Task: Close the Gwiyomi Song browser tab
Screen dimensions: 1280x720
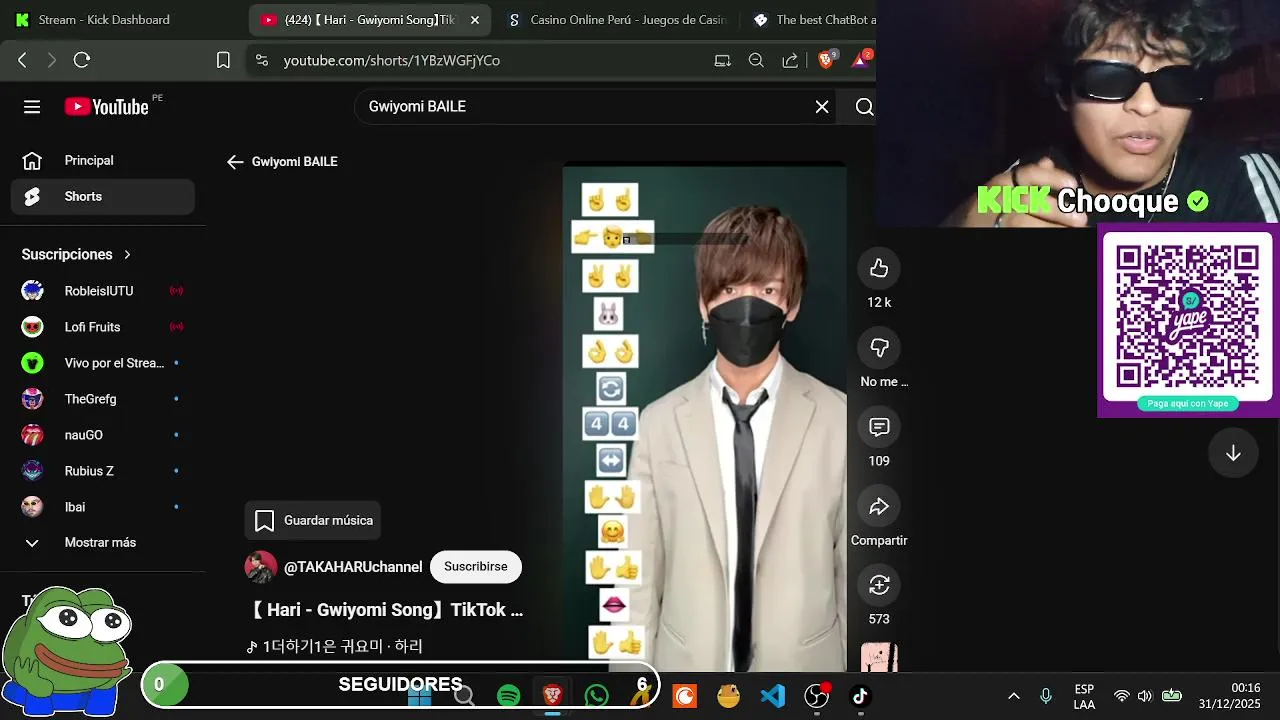Action: (475, 20)
